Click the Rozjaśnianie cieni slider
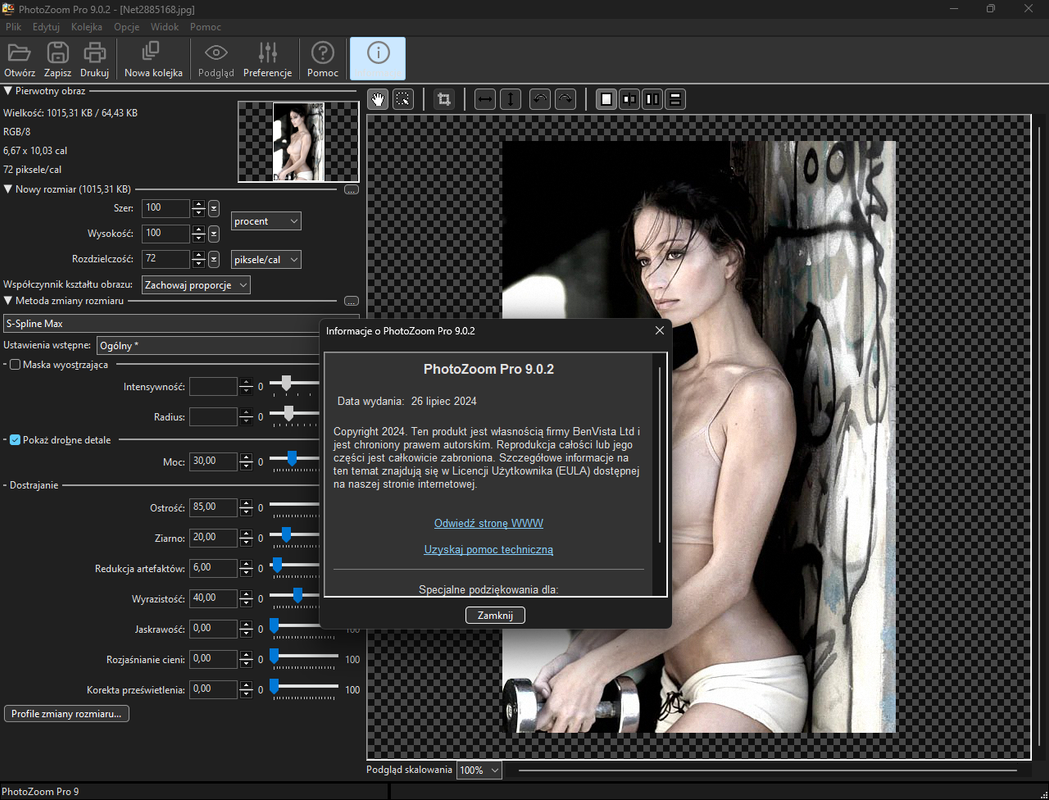The image size is (1049, 800). pyautogui.click(x=304, y=656)
